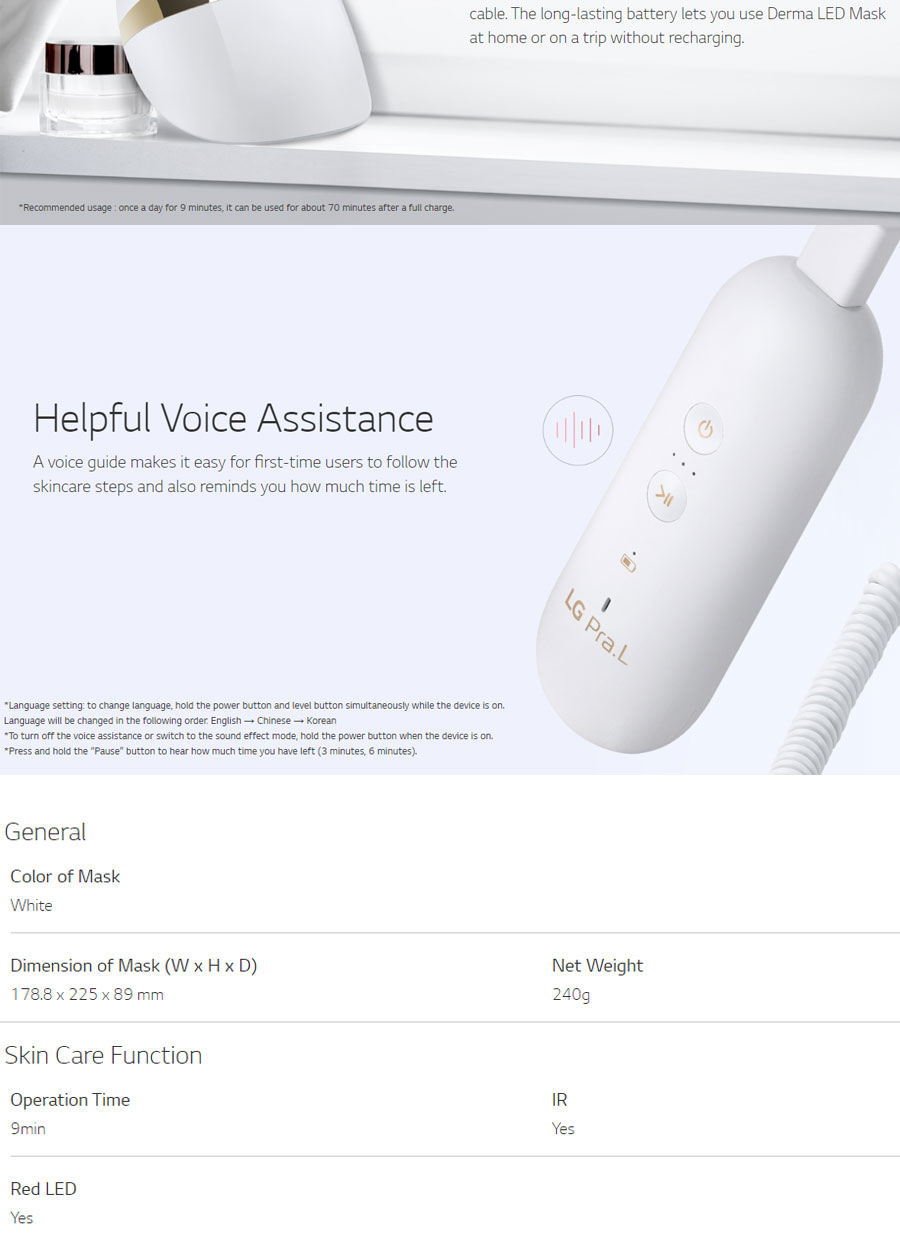
Task: Click the General section heading
Action: (x=45, y=832)
